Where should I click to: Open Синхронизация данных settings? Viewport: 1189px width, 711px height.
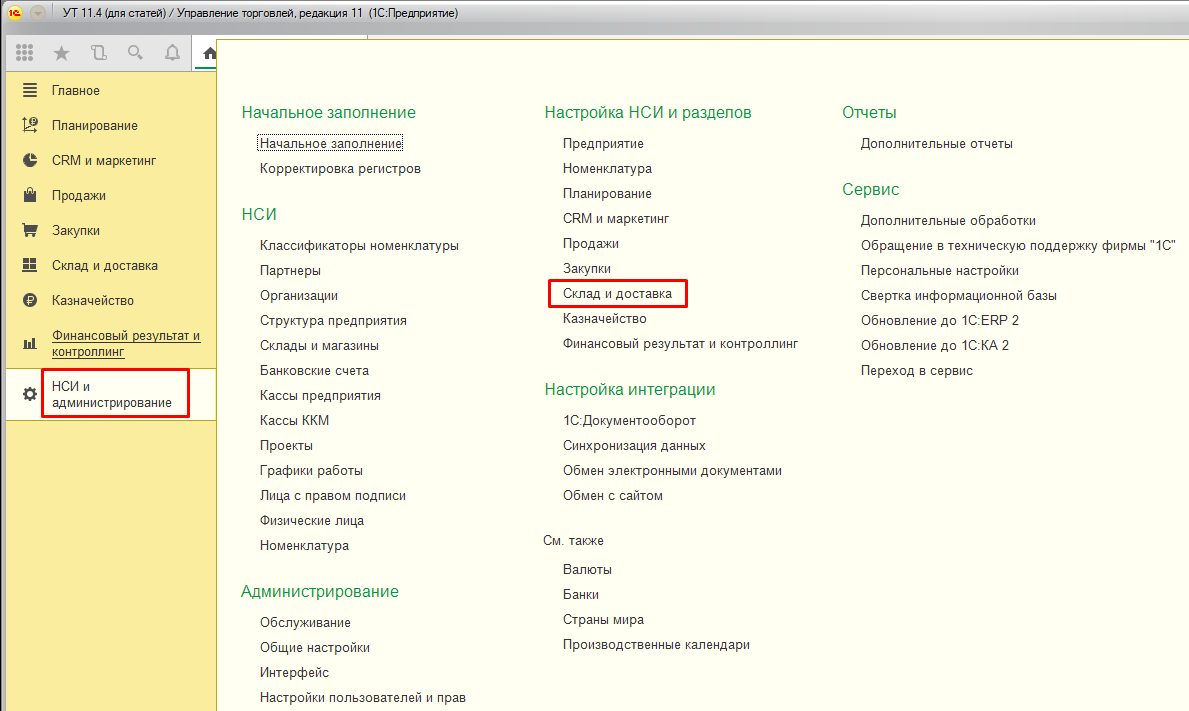pos(634,446)
